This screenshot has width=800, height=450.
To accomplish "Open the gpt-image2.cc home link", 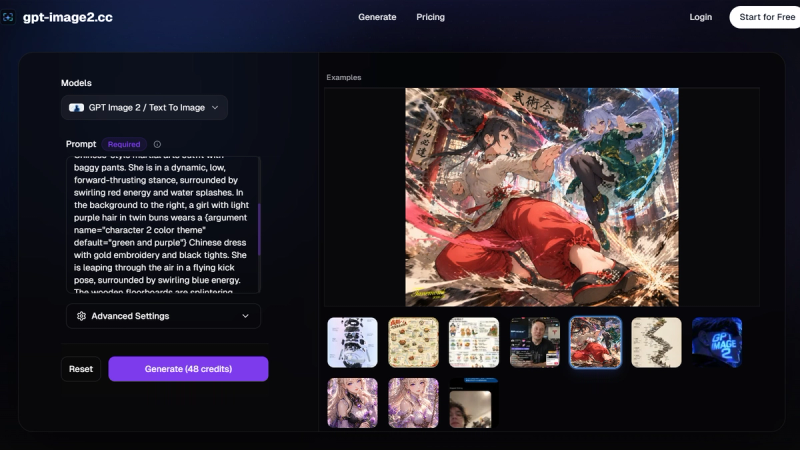I will [67, 17].
